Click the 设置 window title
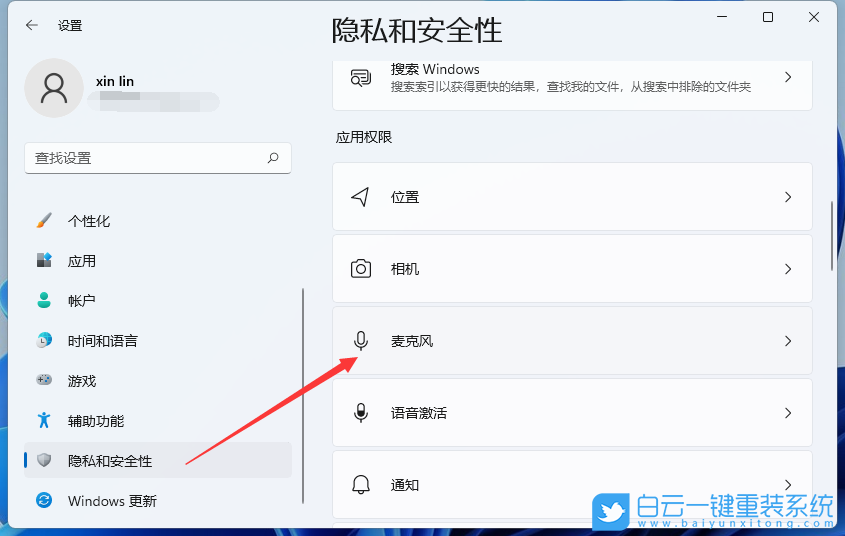 pyautogui.click(x=70, y=25)
